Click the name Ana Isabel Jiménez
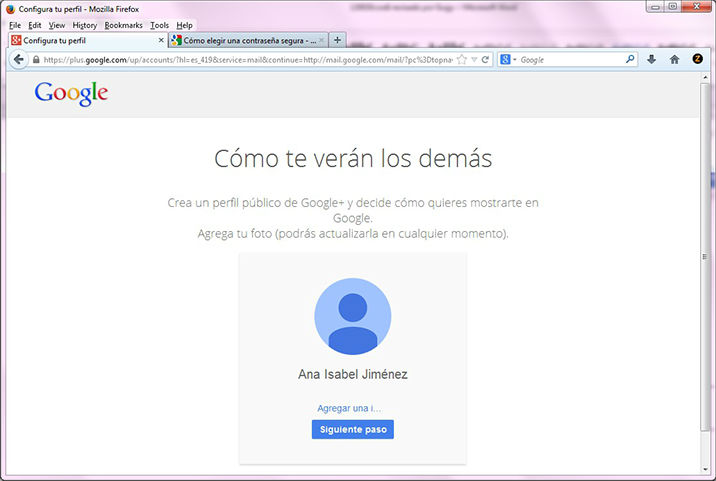716x481 pixels. 353,375
